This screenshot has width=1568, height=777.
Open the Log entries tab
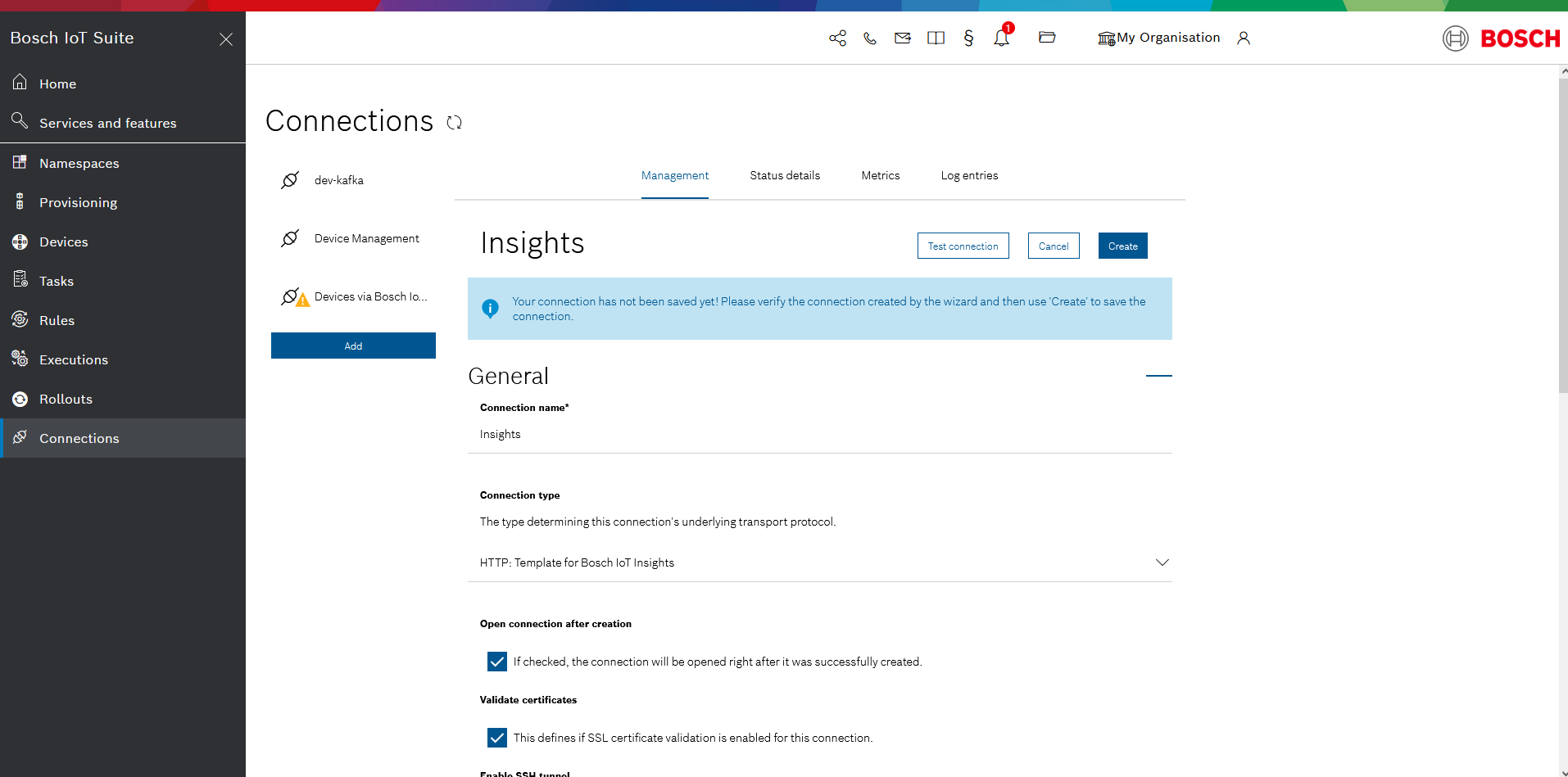tap(969, 176)
